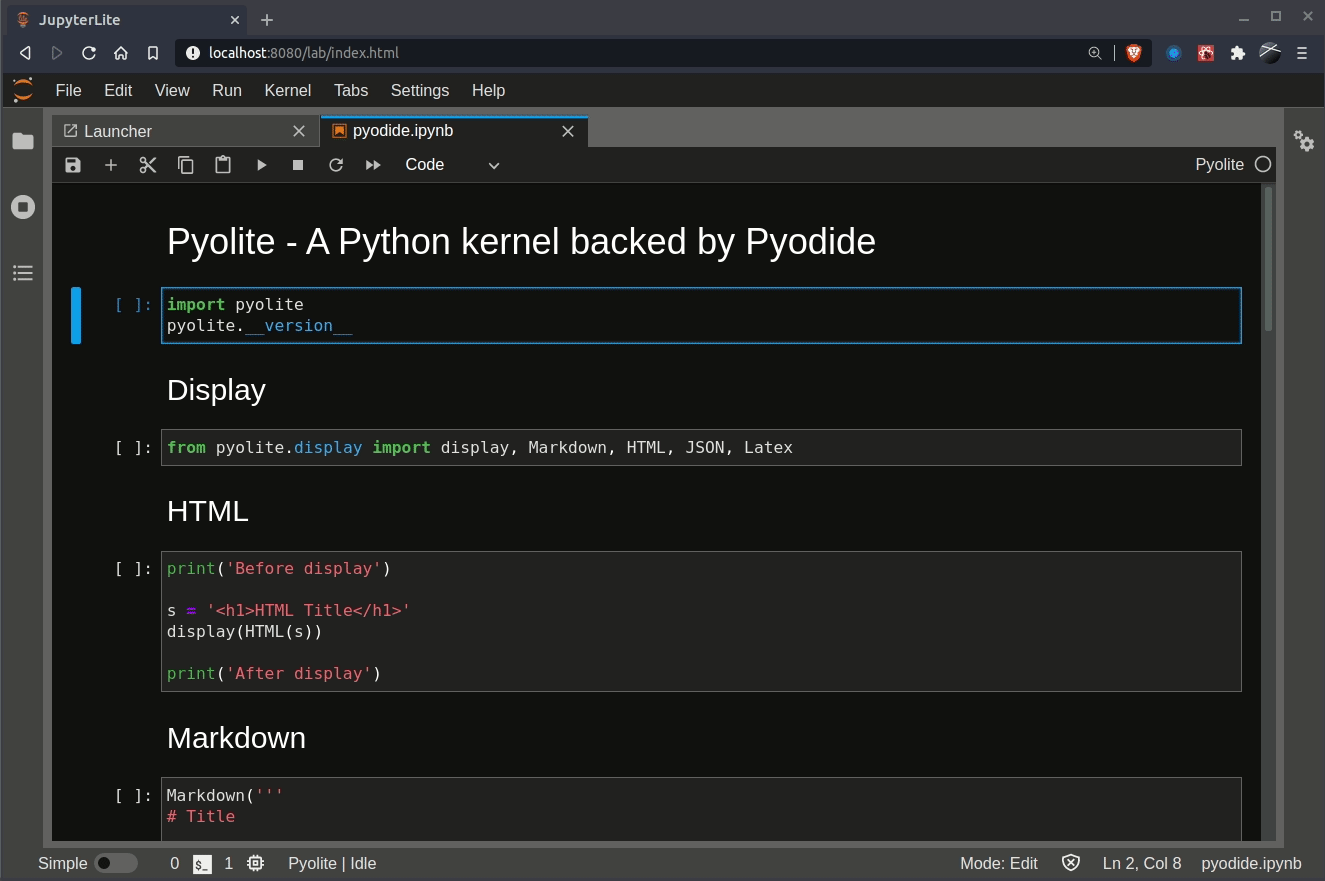
Task: Open the Run menu
Action: (227, 90)
